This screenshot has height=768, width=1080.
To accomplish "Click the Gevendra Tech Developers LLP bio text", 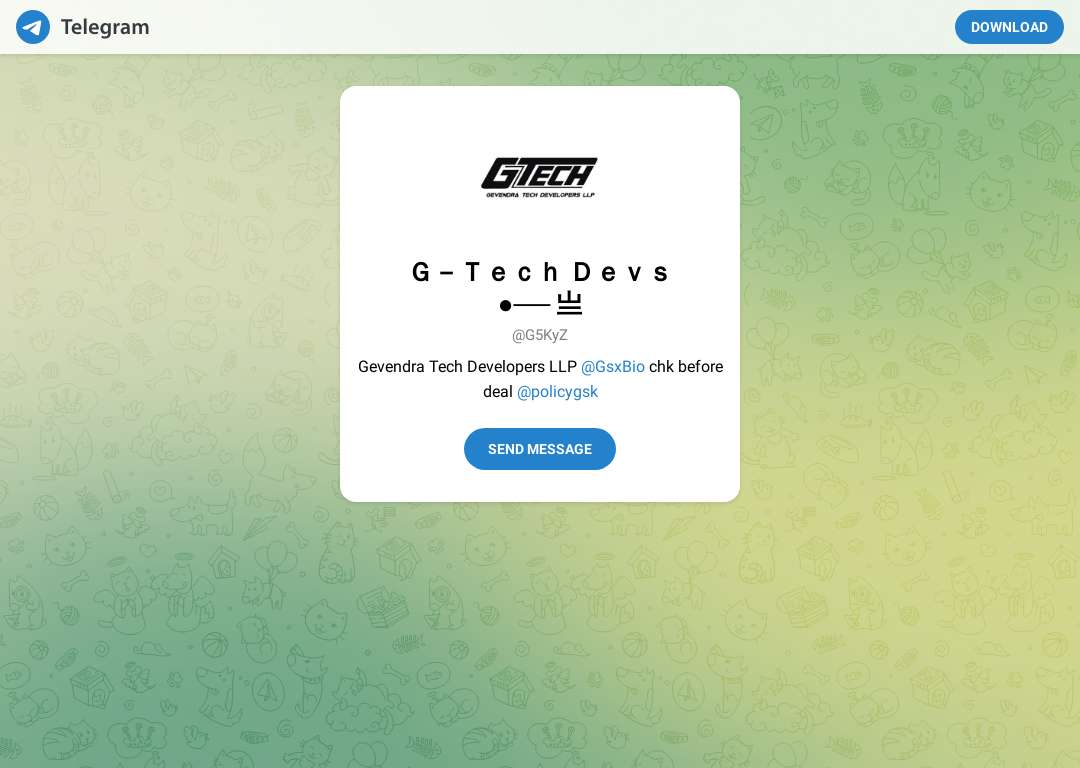I will pyautogui.click(x=467, y=366).
